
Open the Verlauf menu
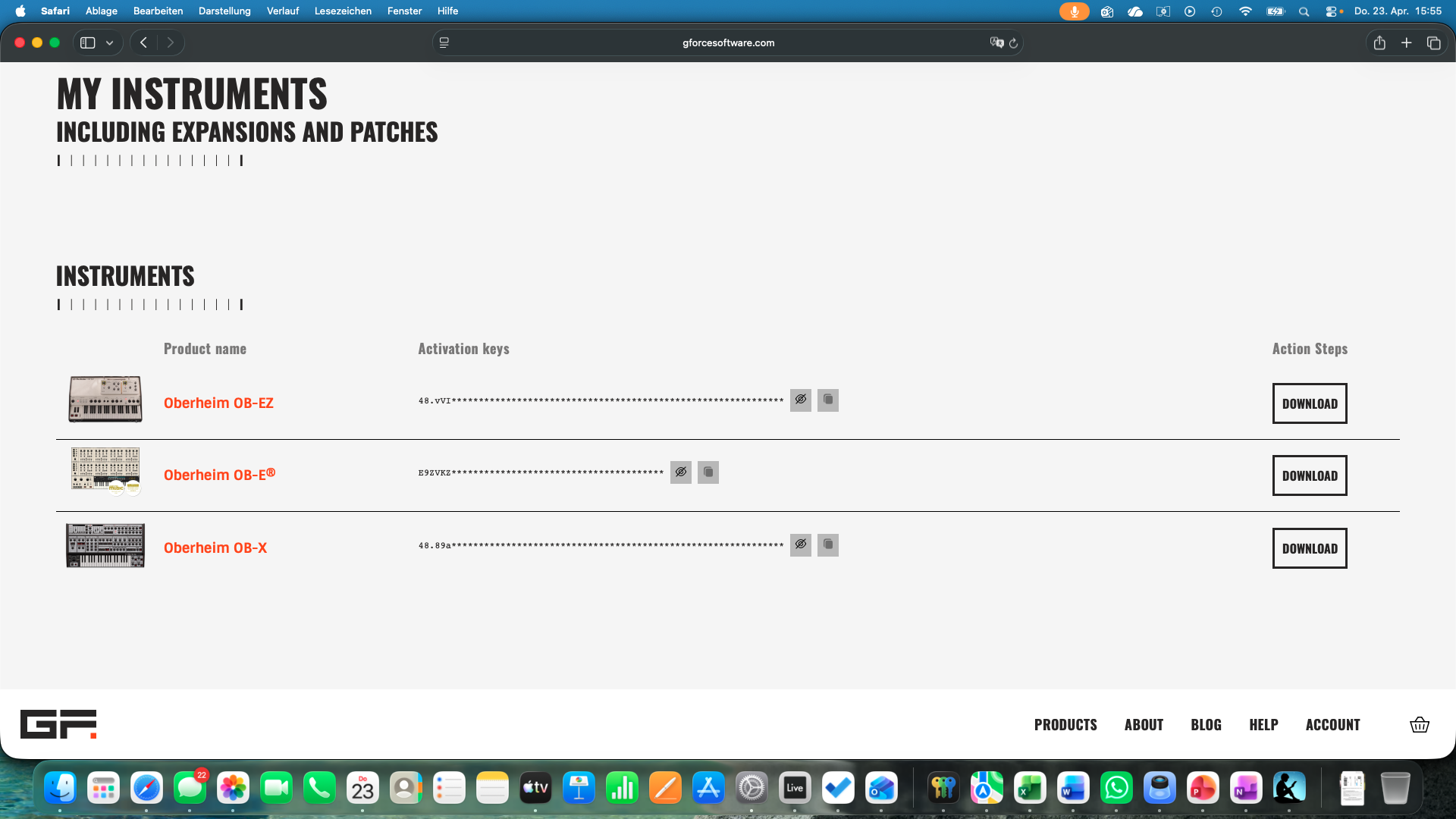pos(282,11)
